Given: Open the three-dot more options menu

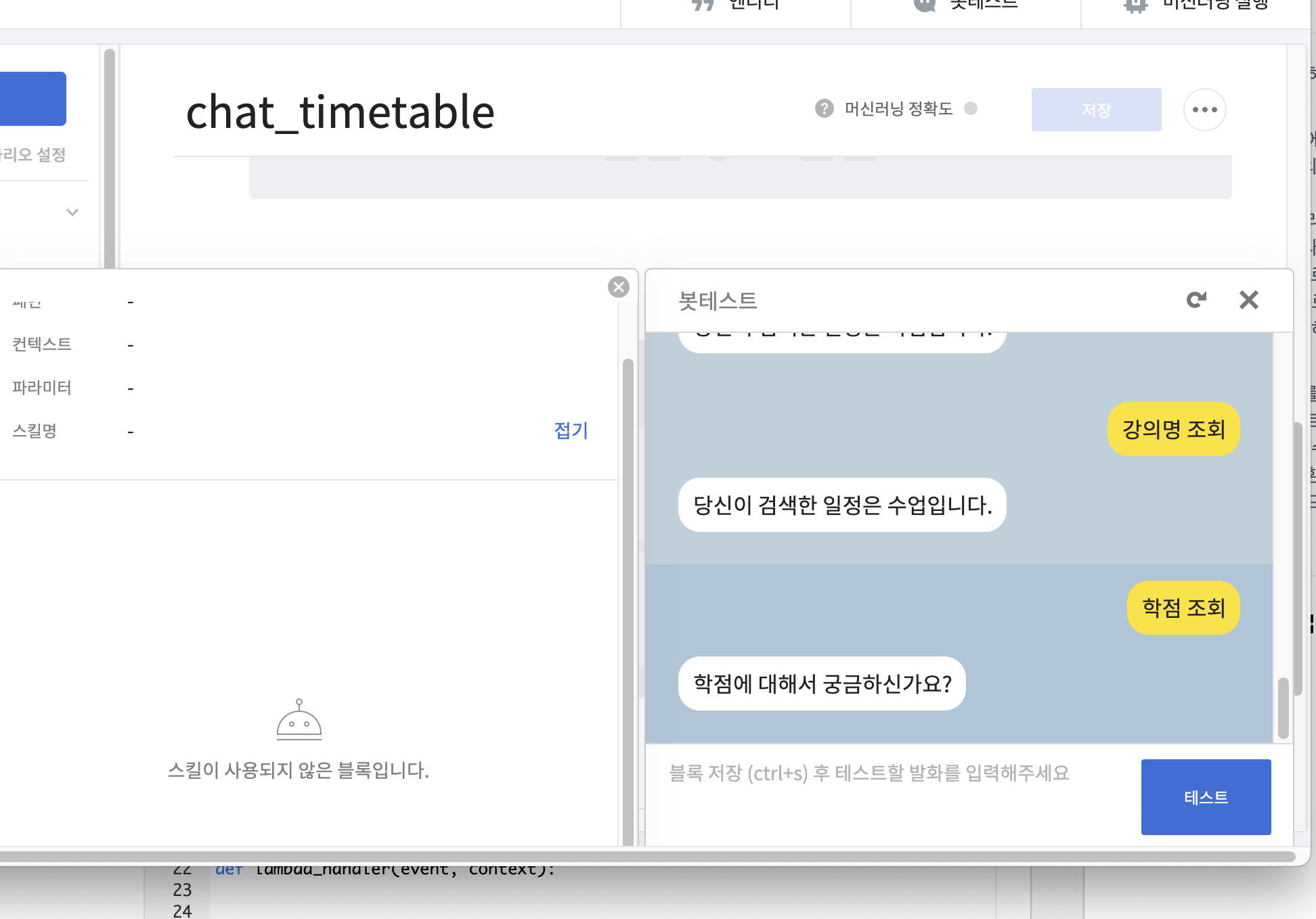Looking at the screenshot, I should click(1204, 110).
